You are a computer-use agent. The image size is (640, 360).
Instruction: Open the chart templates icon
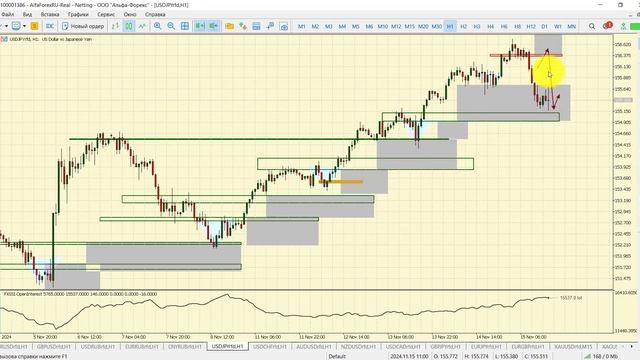click(256, 26)
